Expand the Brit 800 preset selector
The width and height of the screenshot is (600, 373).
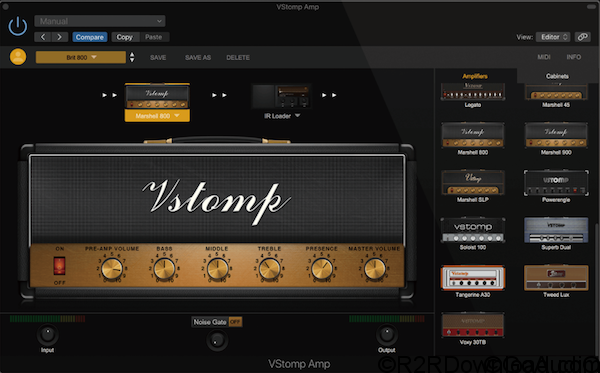81,57
